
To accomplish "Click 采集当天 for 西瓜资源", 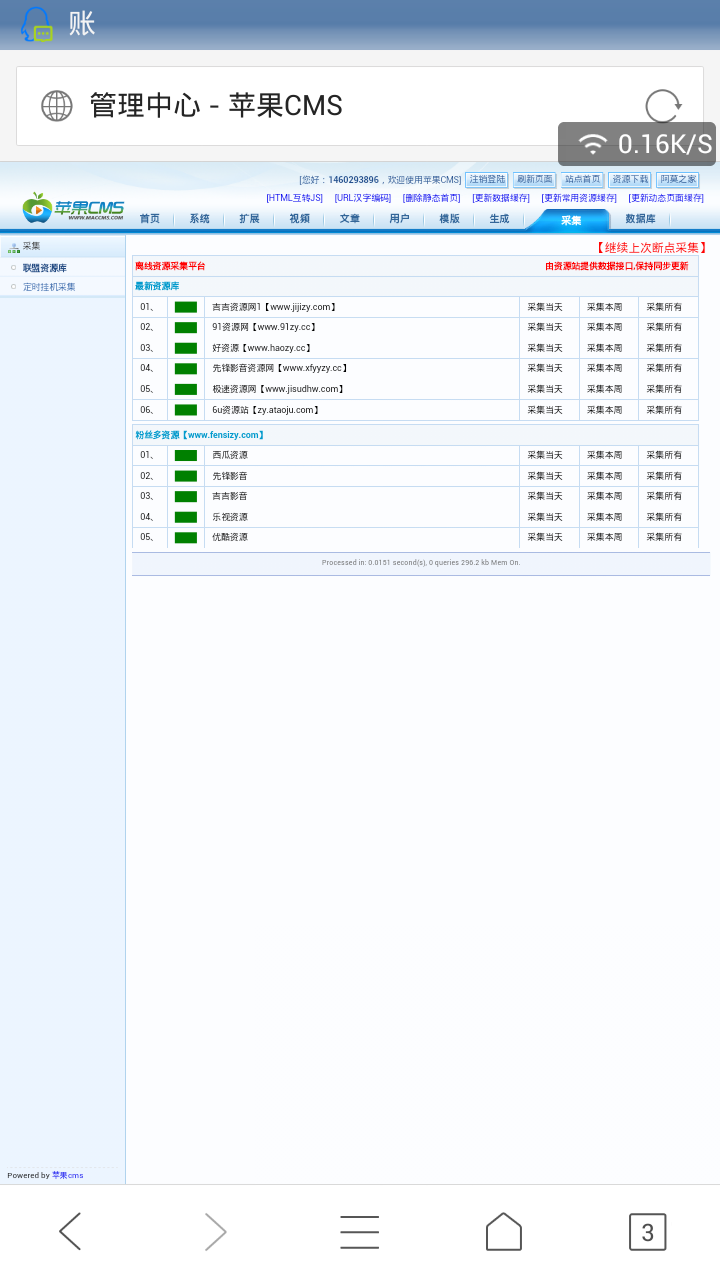I will [545, 455].
